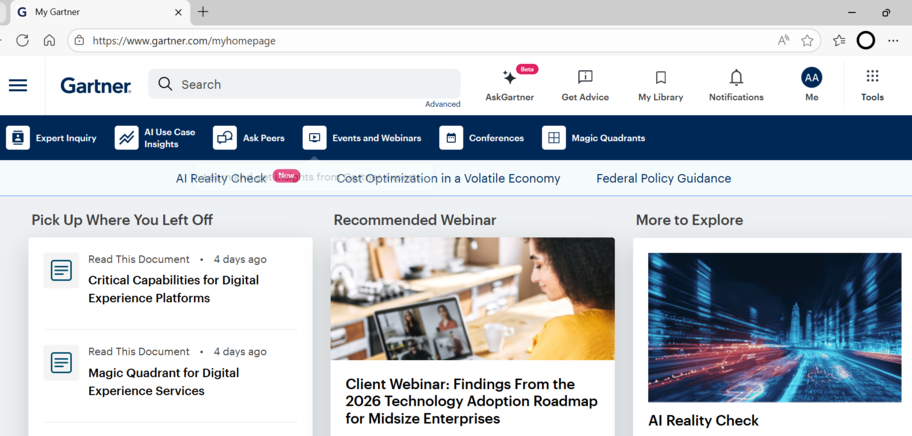The height and width of the screenshot is (436, 912).
Task: Open AI Reality Check card title
Action: pos(703,420)
